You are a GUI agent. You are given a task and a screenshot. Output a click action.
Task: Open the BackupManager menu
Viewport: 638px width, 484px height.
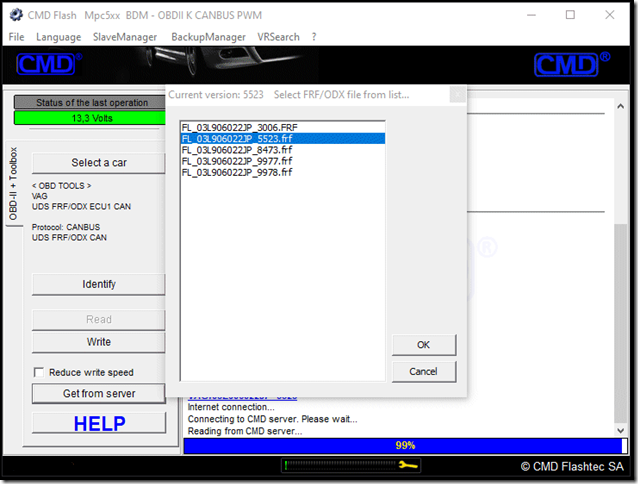click(x=208, y=37)
